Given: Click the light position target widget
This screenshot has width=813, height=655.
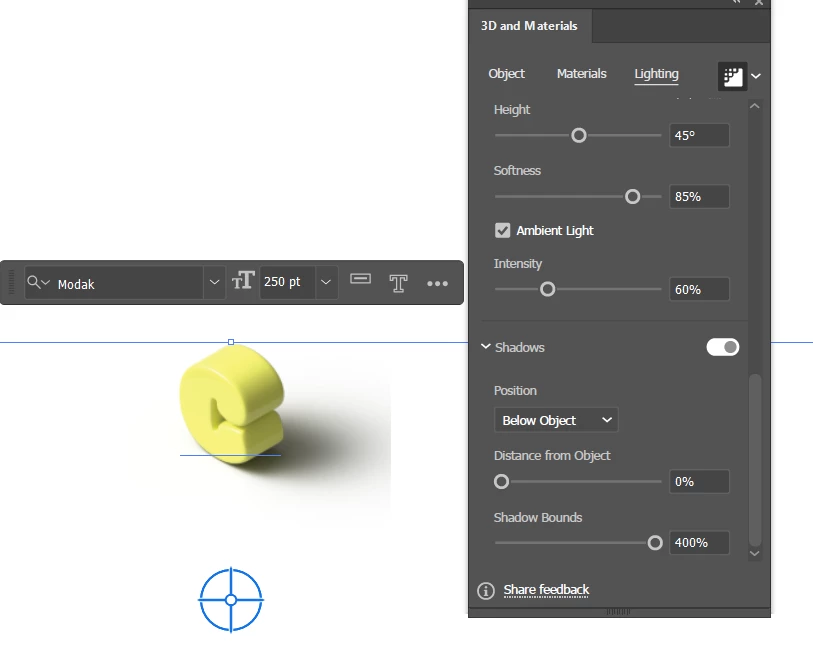Looking at the screenshot, I should point(231,600).
